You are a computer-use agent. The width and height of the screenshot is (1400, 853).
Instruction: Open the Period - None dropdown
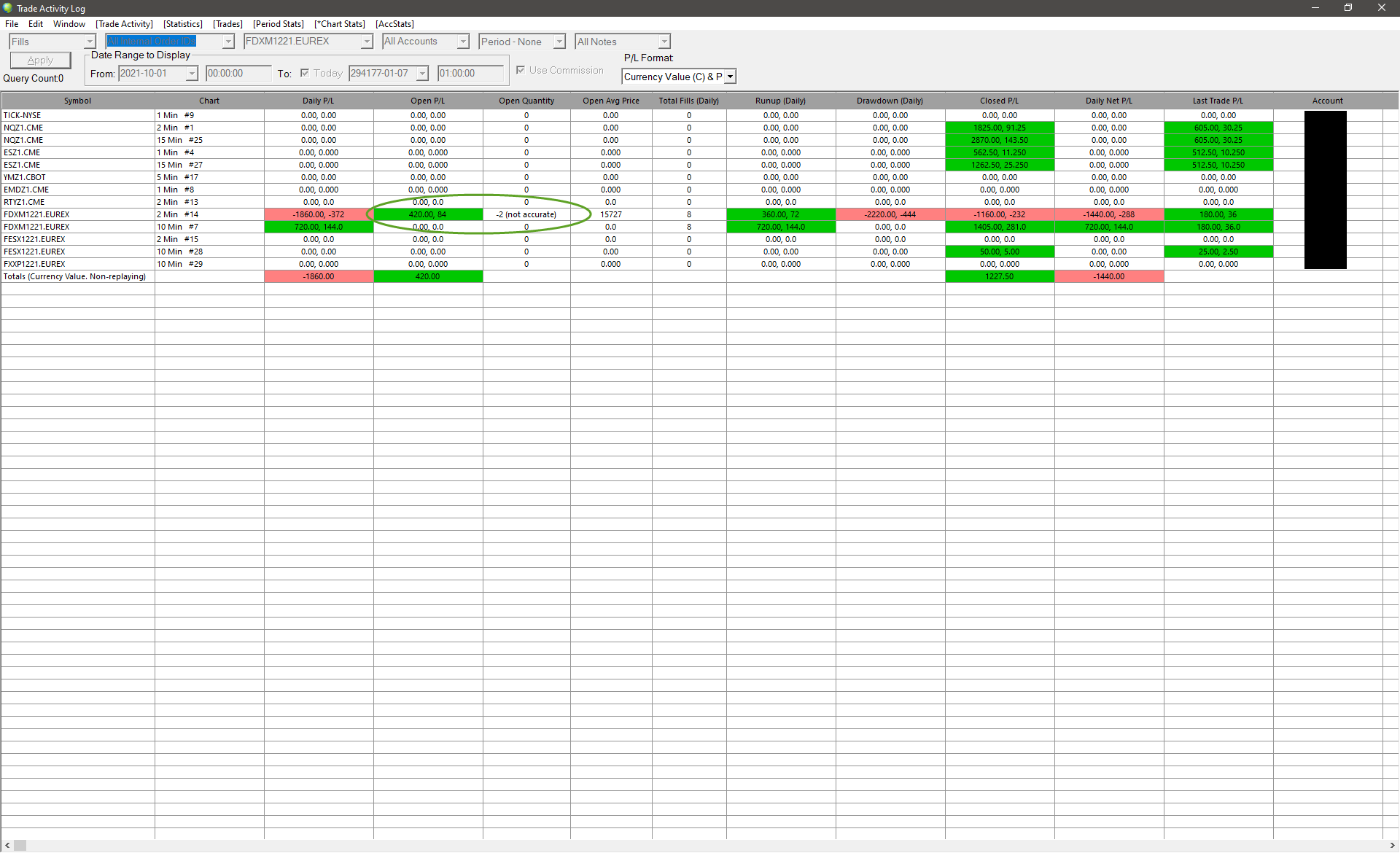pyautogui.click(x=559, y=42)
